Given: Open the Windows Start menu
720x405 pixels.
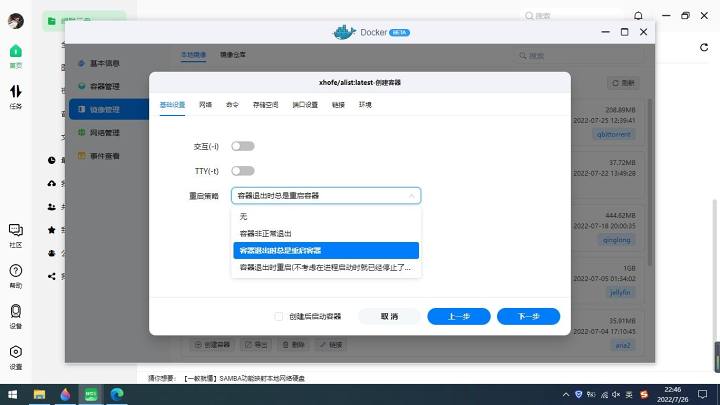Looking at the screenshot, I should 12,394.
